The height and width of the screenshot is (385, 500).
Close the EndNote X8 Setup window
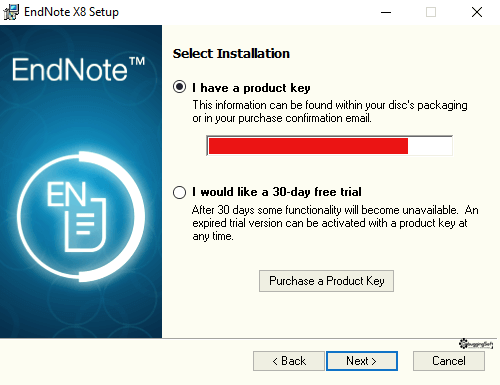(x=477, y=12)
